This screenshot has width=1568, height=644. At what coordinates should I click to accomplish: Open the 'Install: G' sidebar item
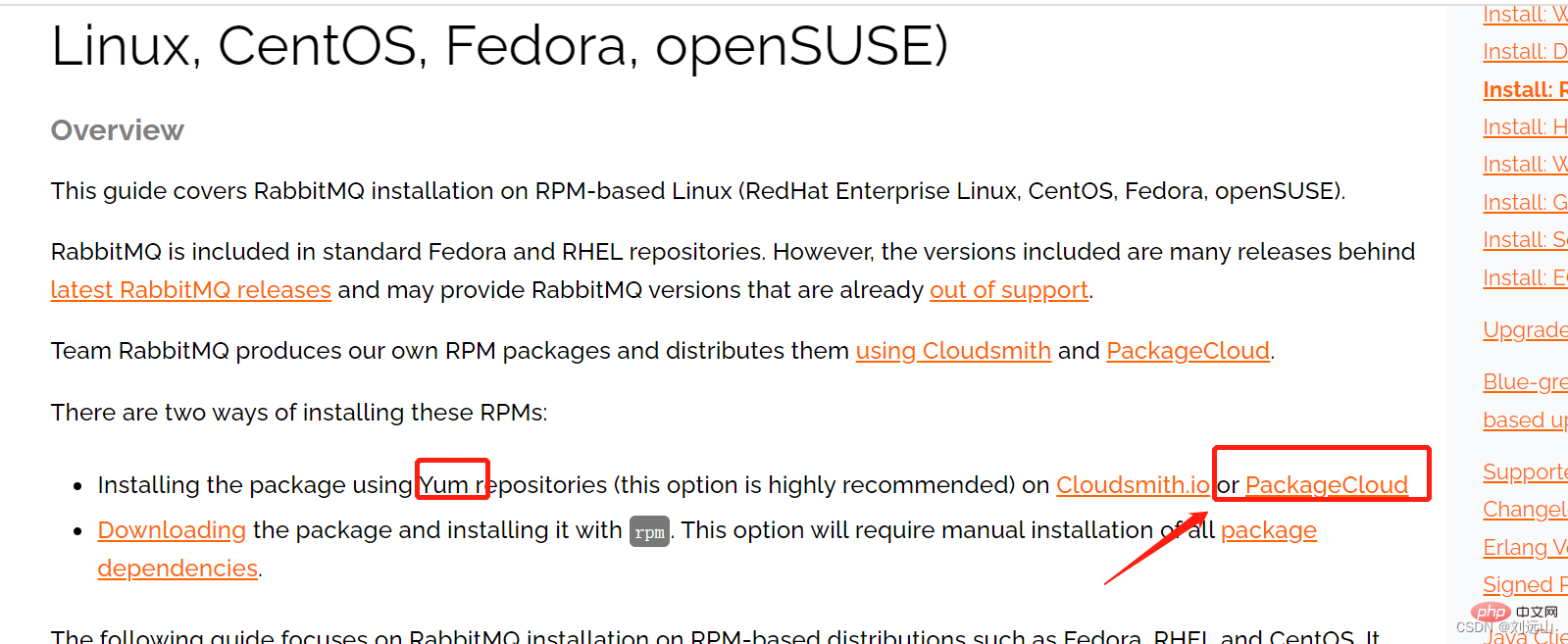1524,203
